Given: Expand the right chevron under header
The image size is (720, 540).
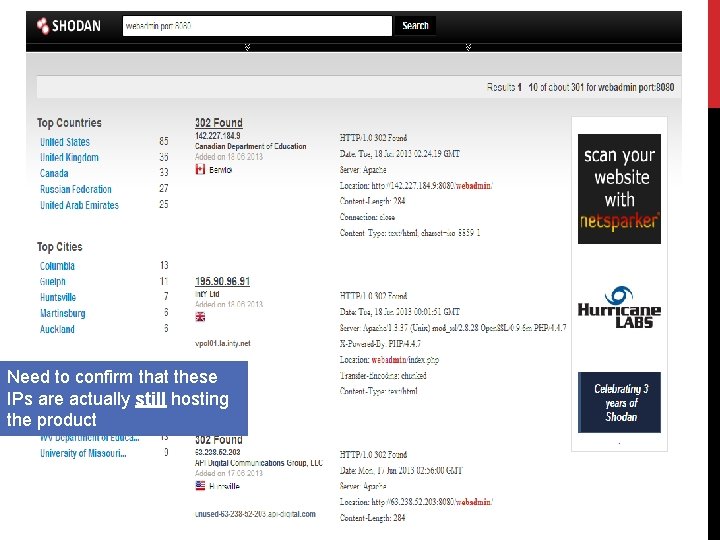Looking at the screenshot, I should 468,47.
